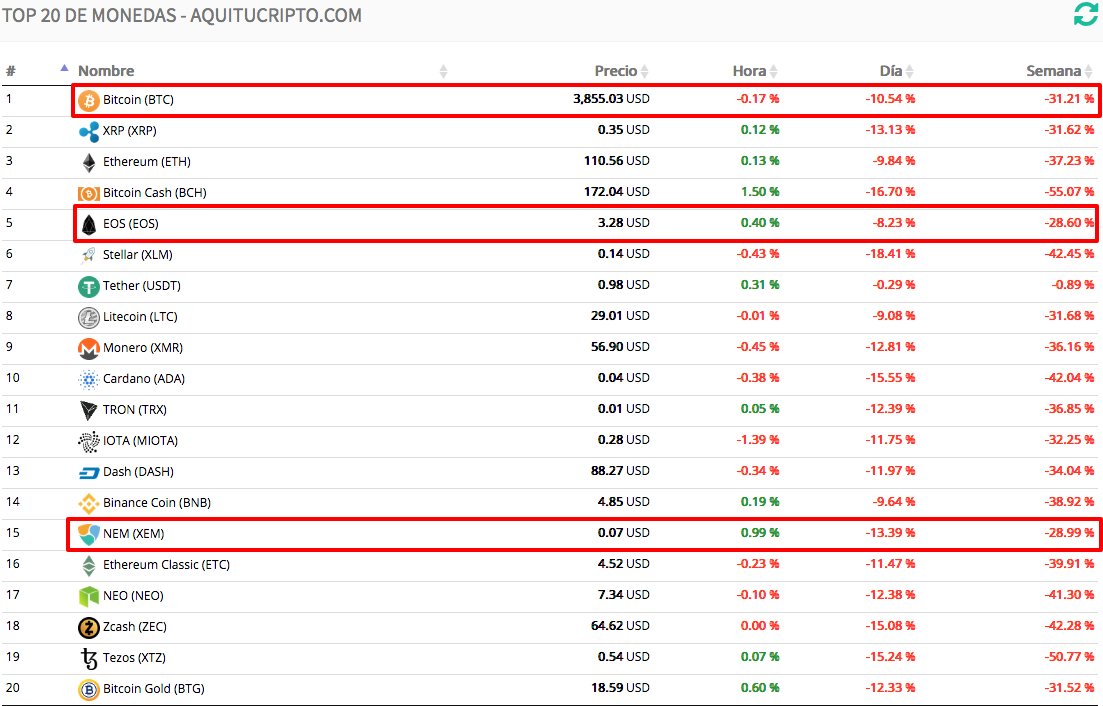Click the green refresh icon
The height and width of the screenshot is (706, 1103).
(1085, 14)
